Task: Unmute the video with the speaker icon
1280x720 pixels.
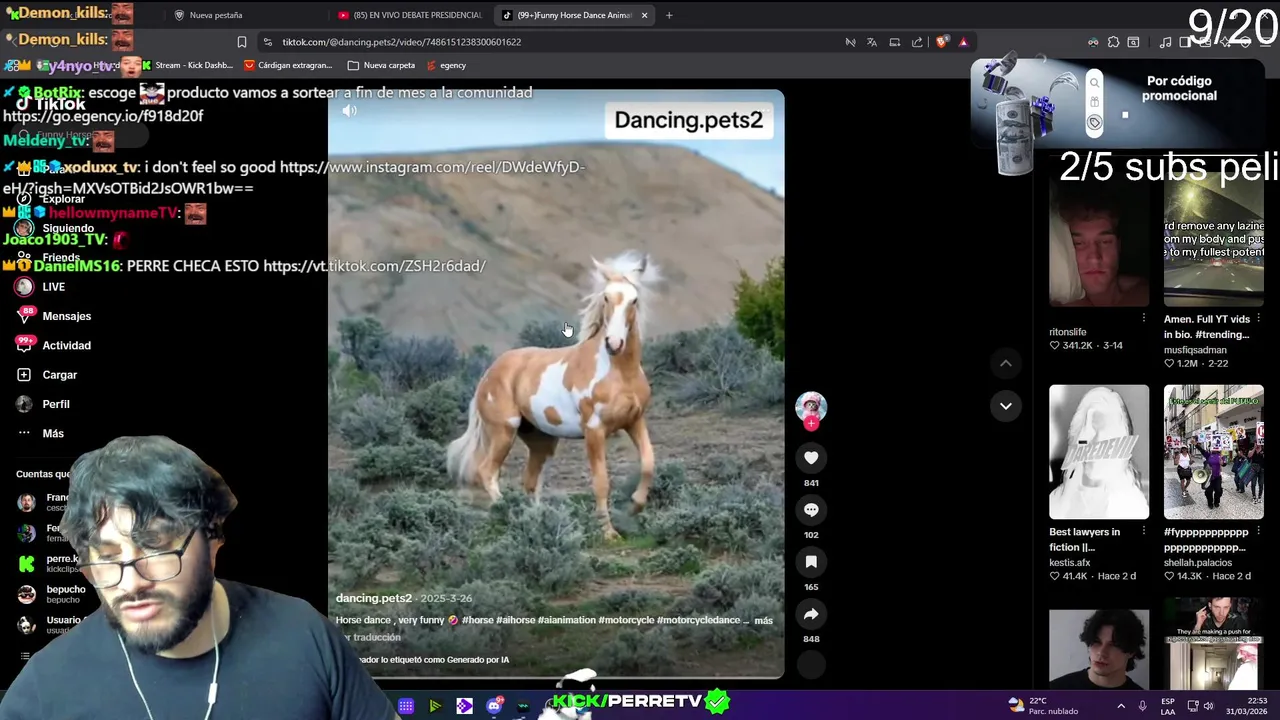Action: coord(349,111)
